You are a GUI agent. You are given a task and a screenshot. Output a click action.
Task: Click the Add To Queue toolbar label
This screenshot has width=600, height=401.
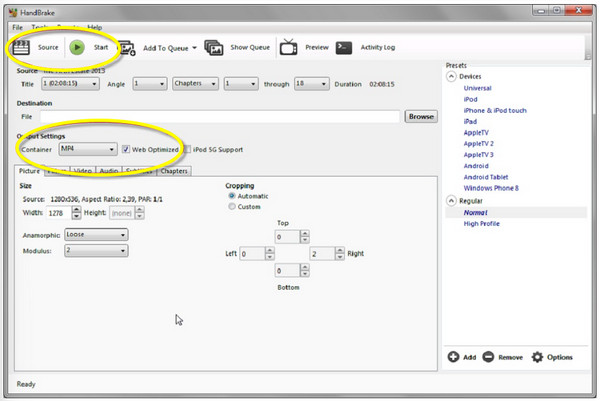166,48
